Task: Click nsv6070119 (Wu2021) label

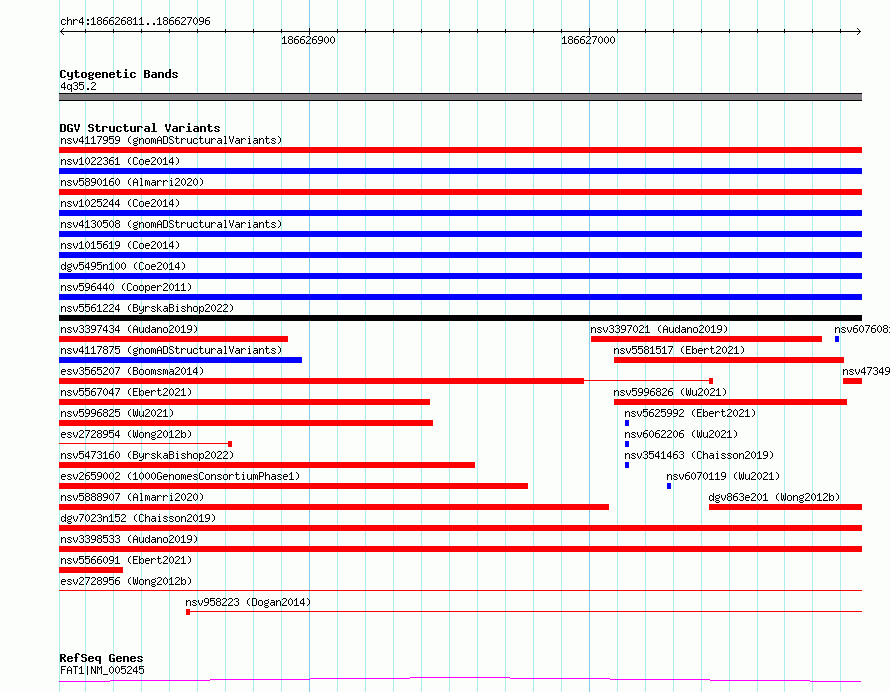Action: coord(723,476)
